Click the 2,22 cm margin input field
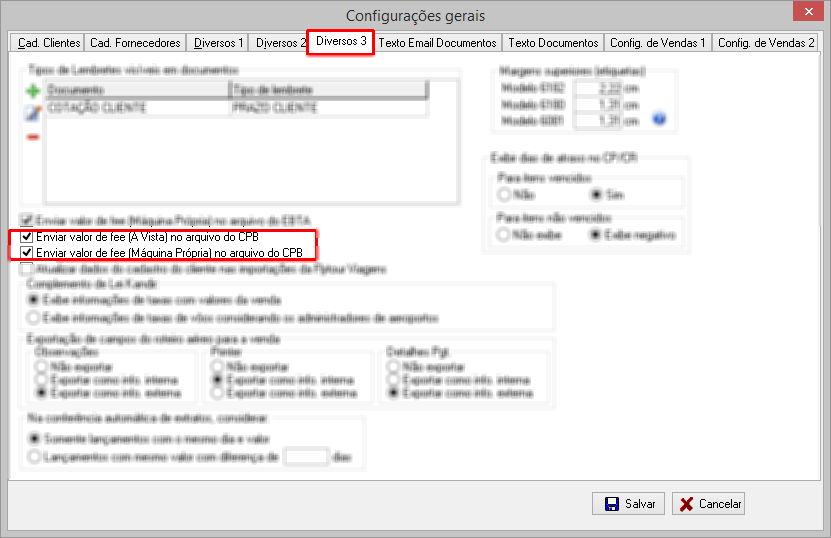831x538 pixels. coord(598,88)
